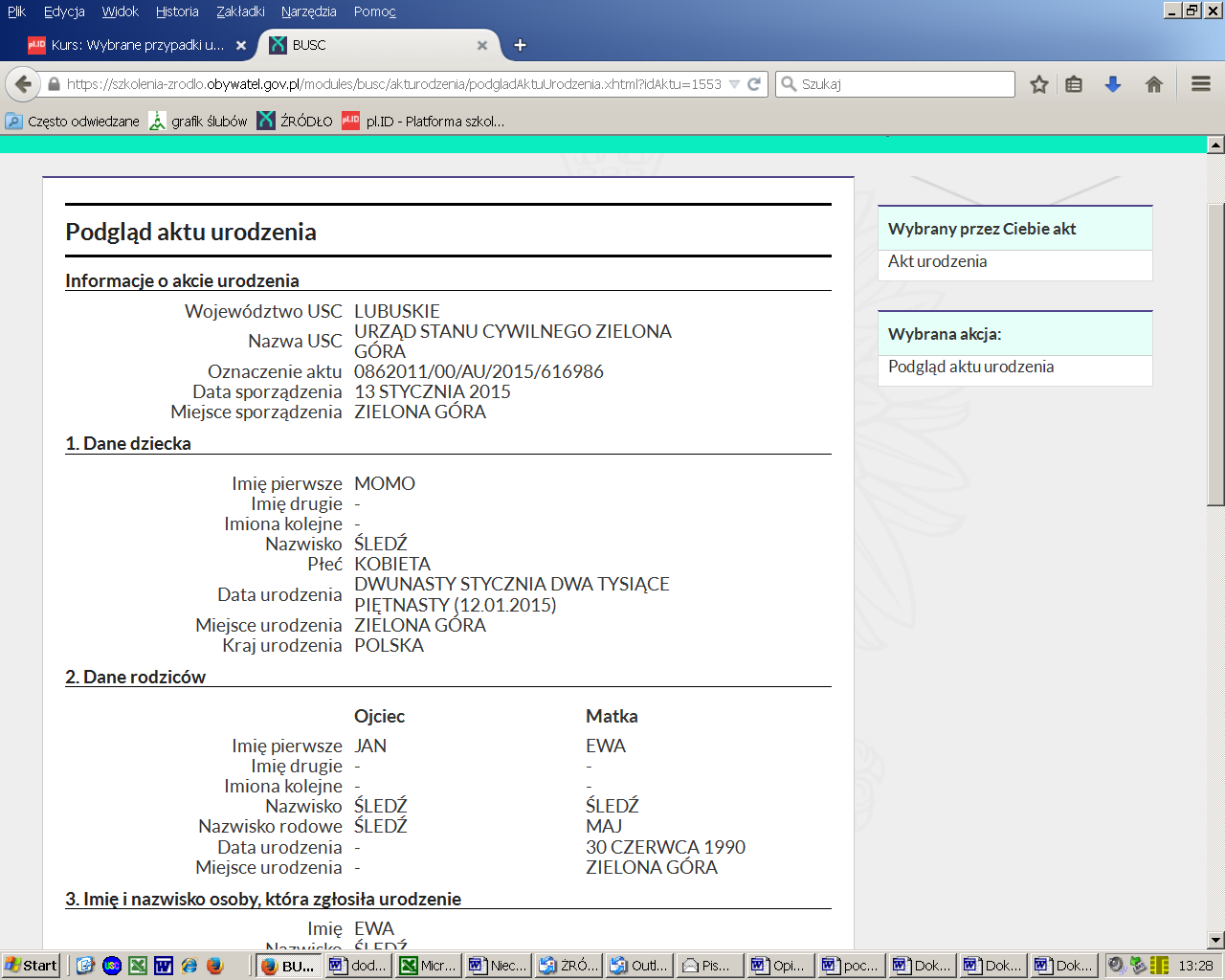Open the Narzędzia menu
The height and width of the screenshot is (980, 1225).
click(309, 11)
